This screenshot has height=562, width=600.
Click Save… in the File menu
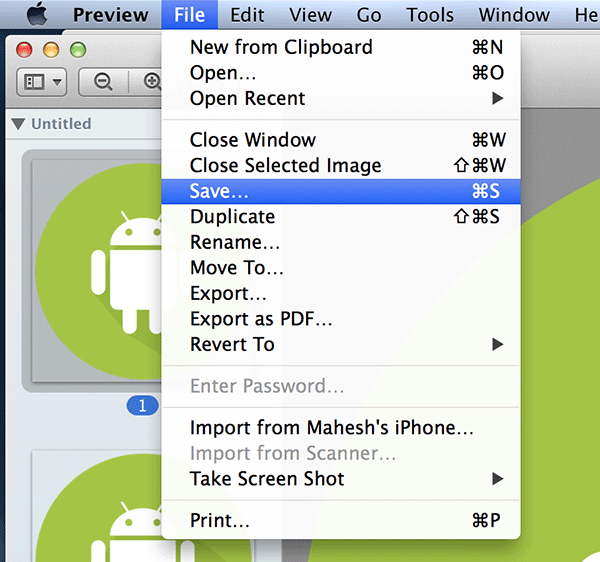(341, 191)
